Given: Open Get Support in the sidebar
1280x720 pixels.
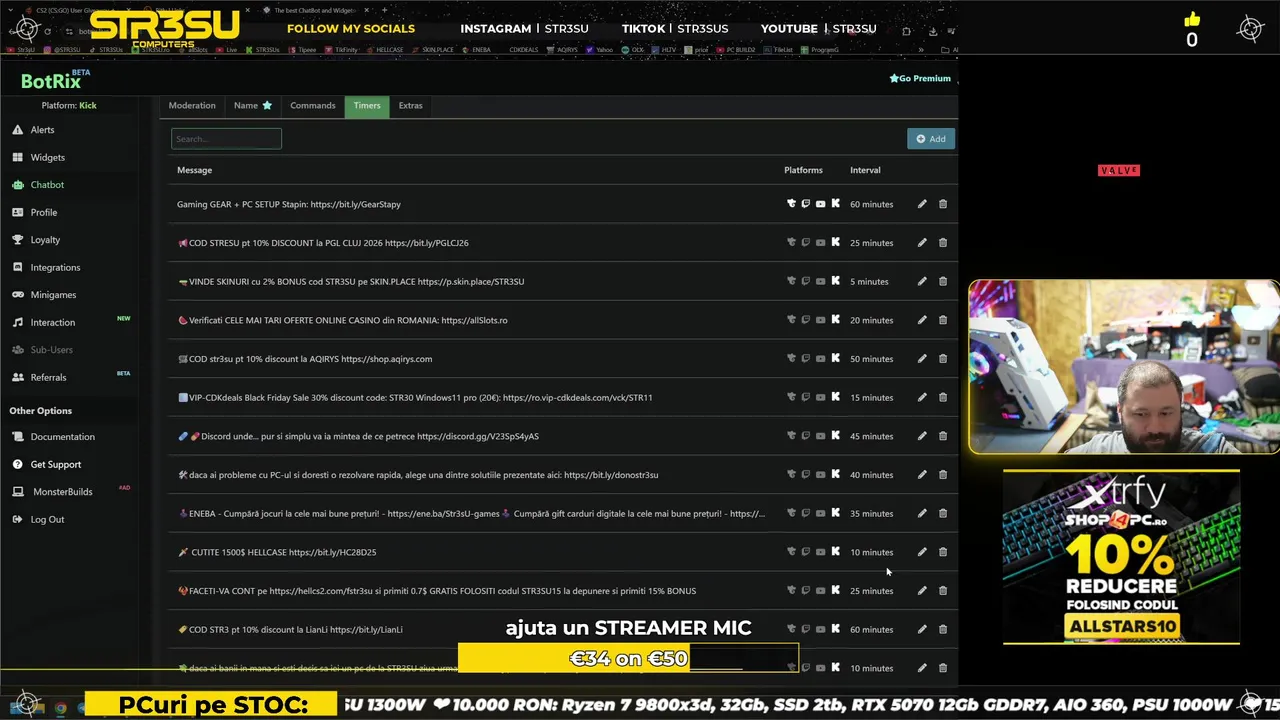Looking at the screenshot, I should click(56, 464).
